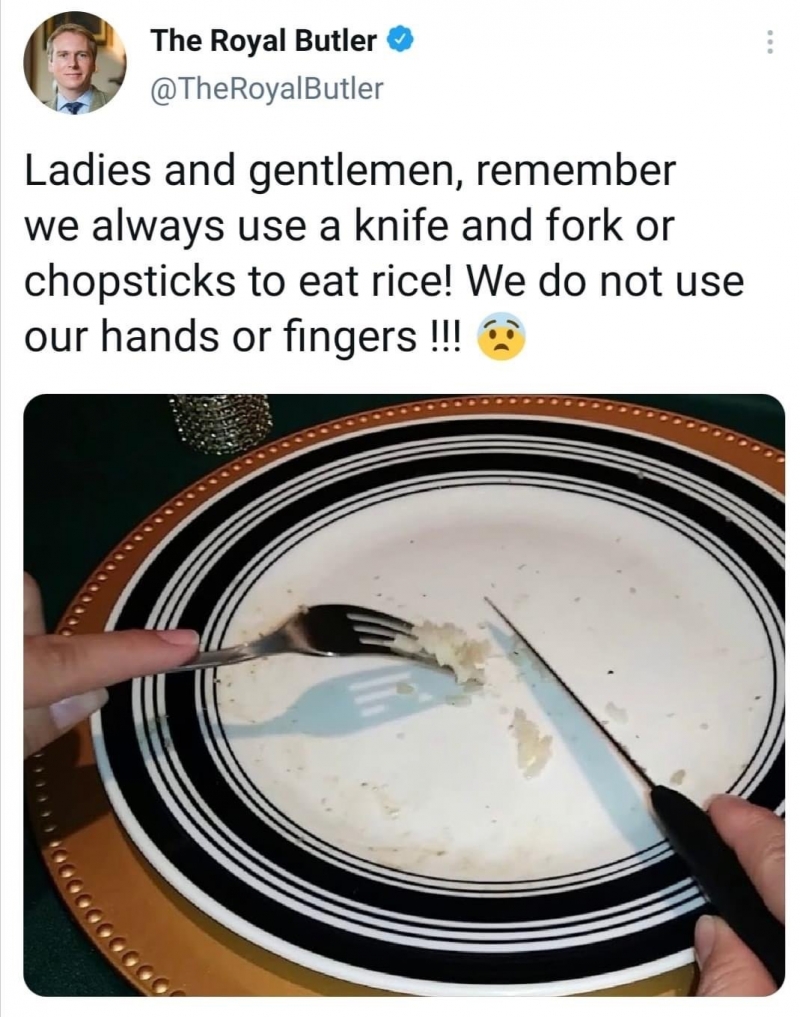Click the blue verified badge
The height and width of the screenshot is (1017, 800).
(x=400, y=40)
